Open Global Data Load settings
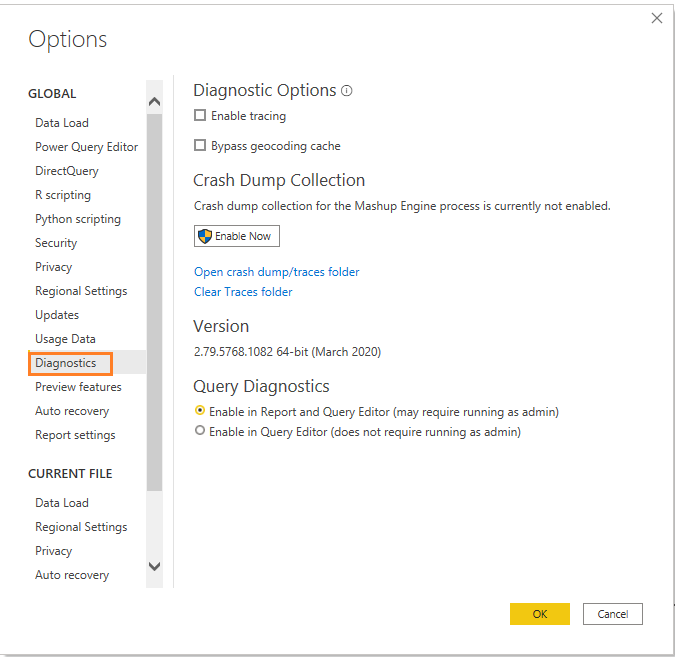The width and height of the screenshot is (675, 657). (62, 123)
